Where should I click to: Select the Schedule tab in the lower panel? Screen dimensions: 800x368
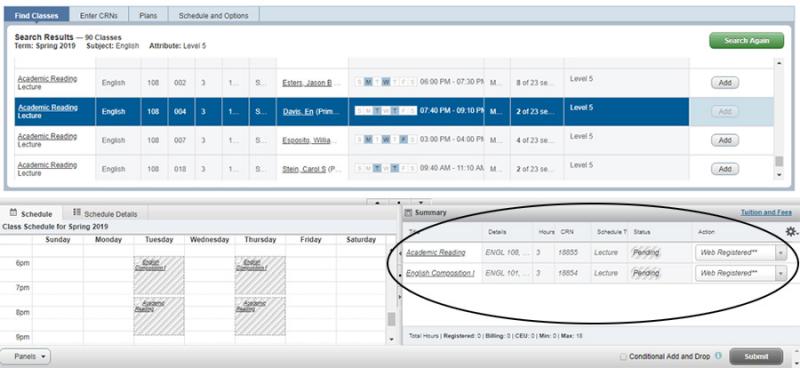[31, 213]
